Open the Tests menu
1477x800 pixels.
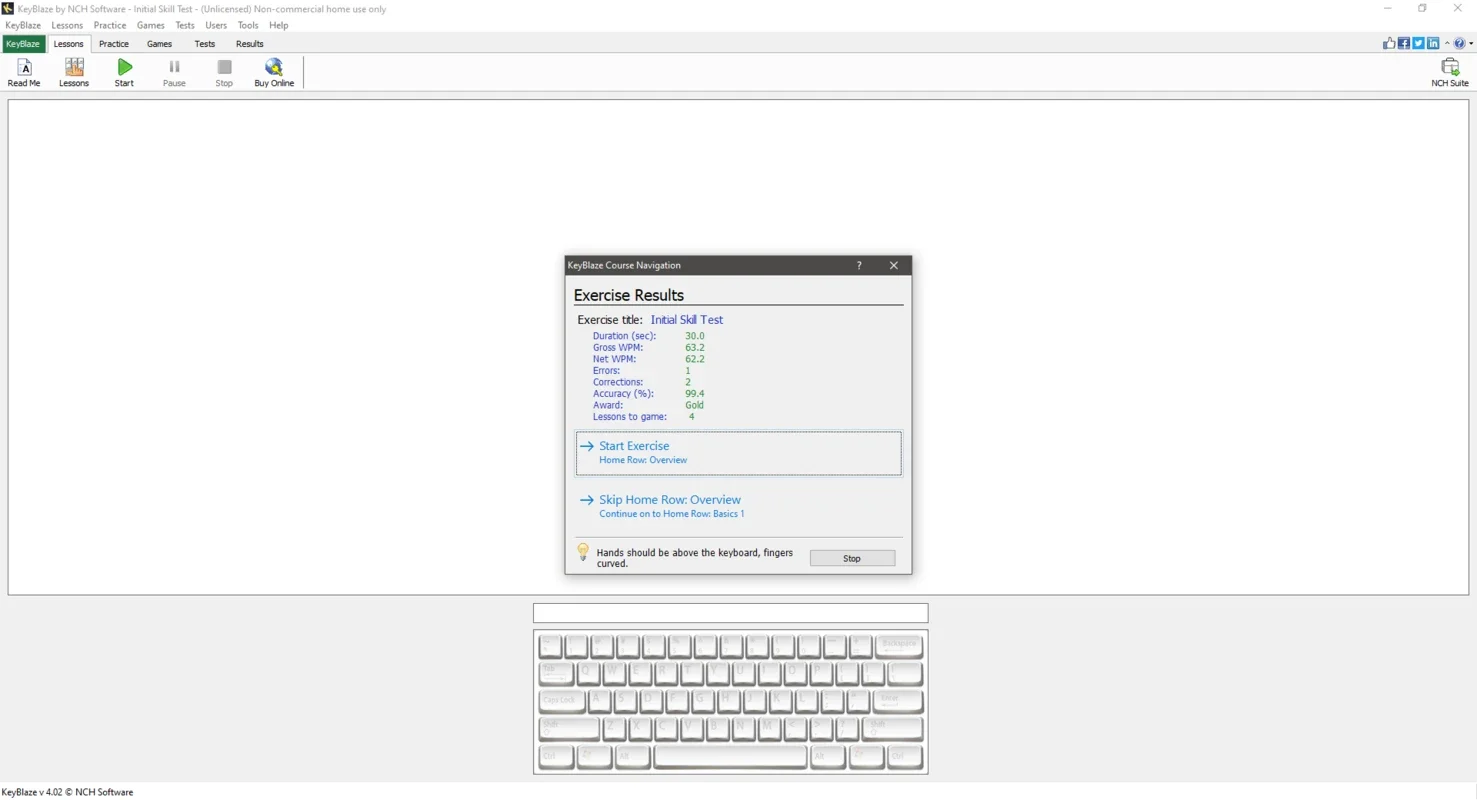pos(185,25)
